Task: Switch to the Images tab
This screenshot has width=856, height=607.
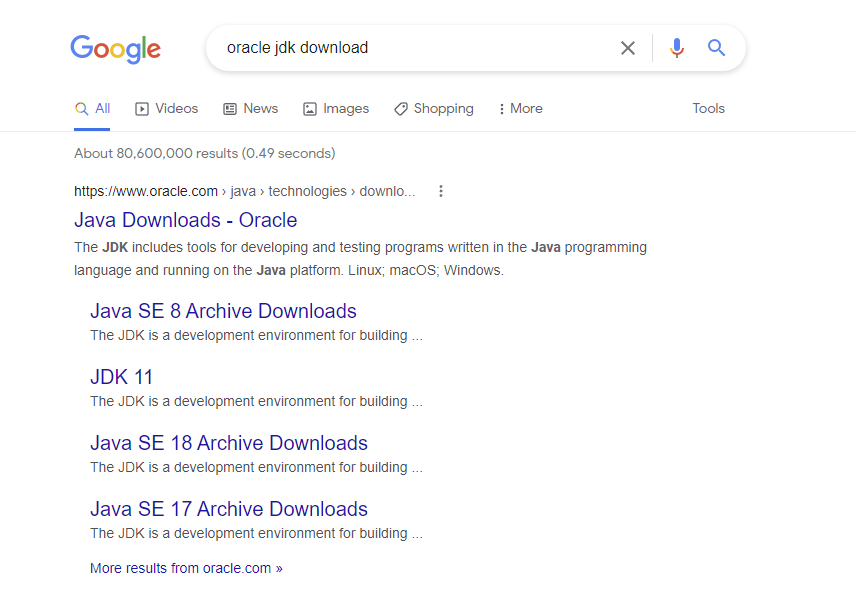Action: point(336,109)
